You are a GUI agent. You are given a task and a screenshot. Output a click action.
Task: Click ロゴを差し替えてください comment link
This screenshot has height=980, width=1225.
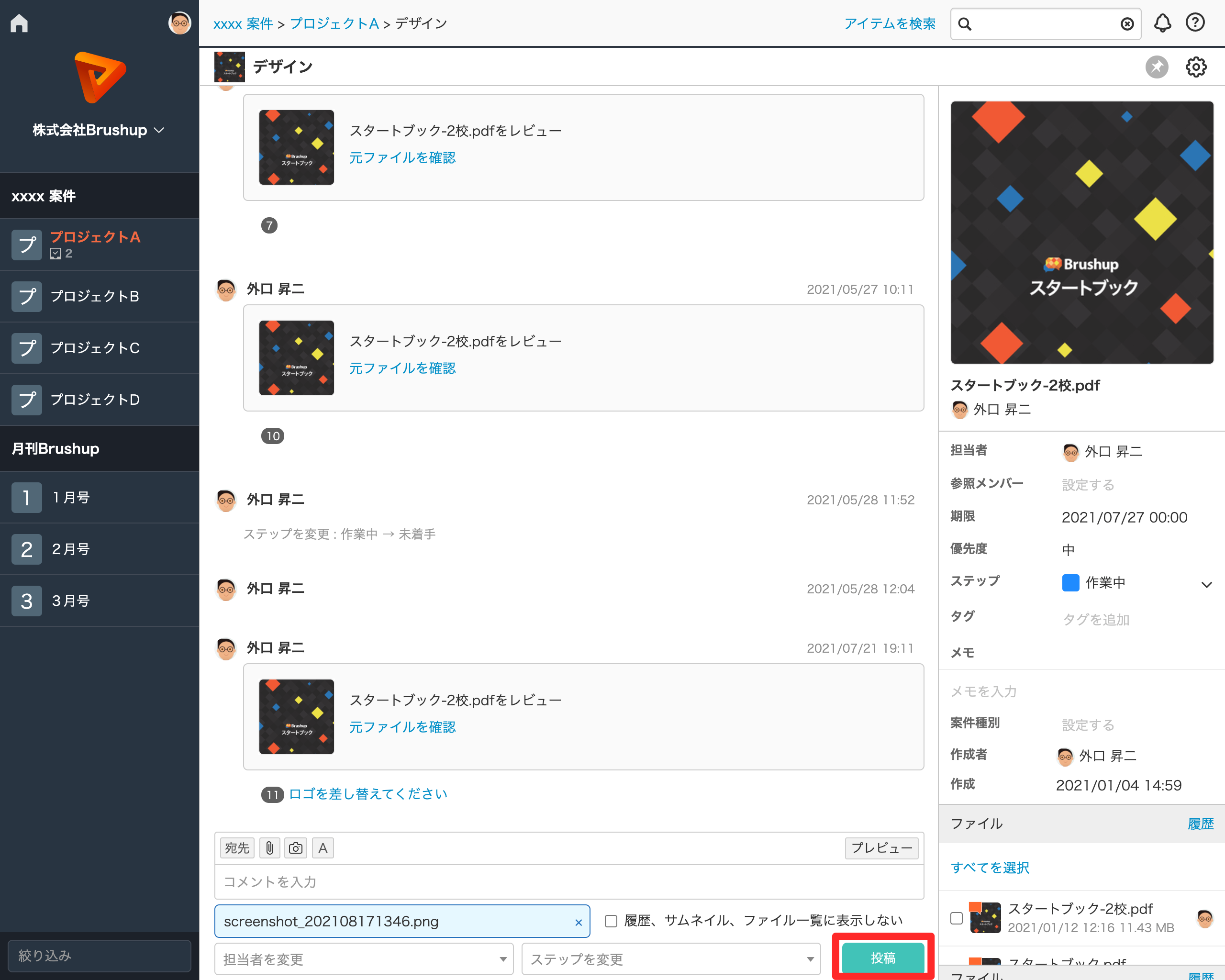(367, 794)
